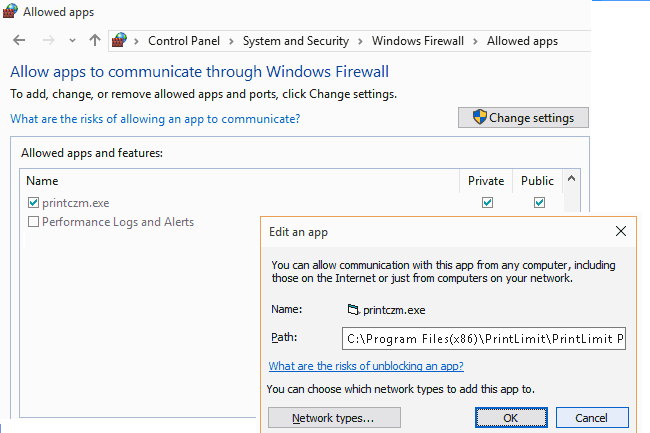The width and height of the screenshot is (650, 433).
Task: Click the Network types button
Action: [x=334, y=418]
